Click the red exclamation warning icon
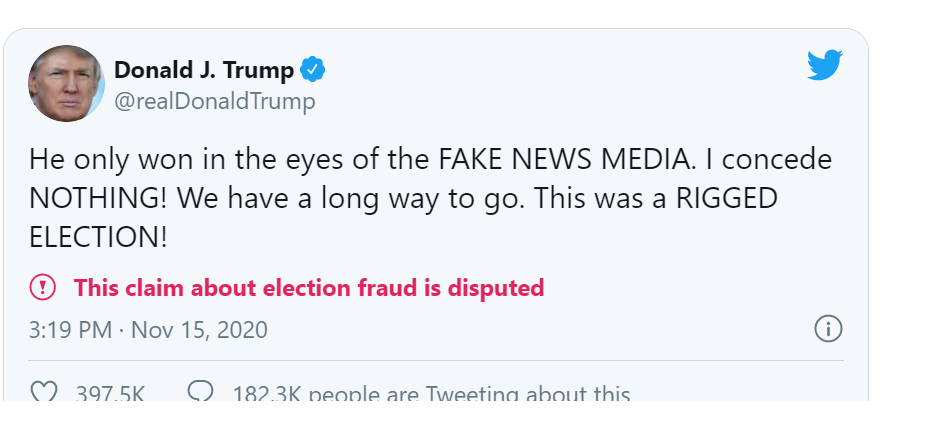 click(43, 288)
